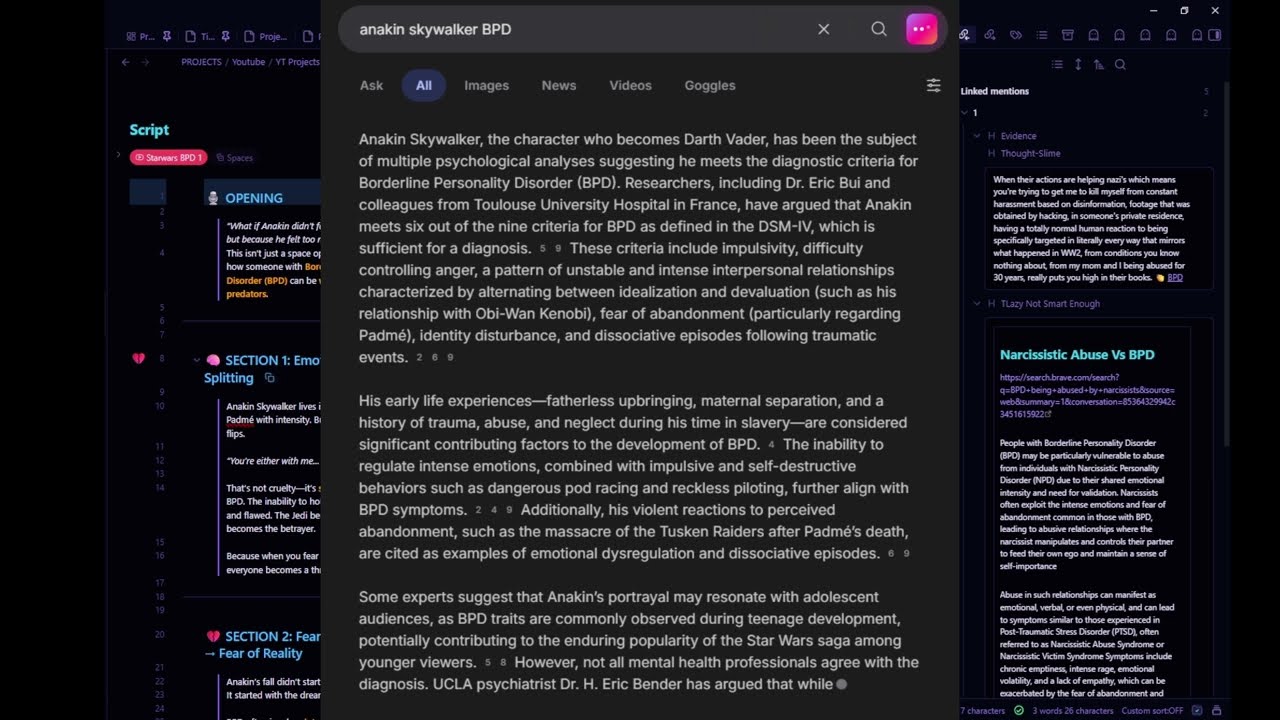
Task: Click the Linked mentions header
Action: coord(995,91)
